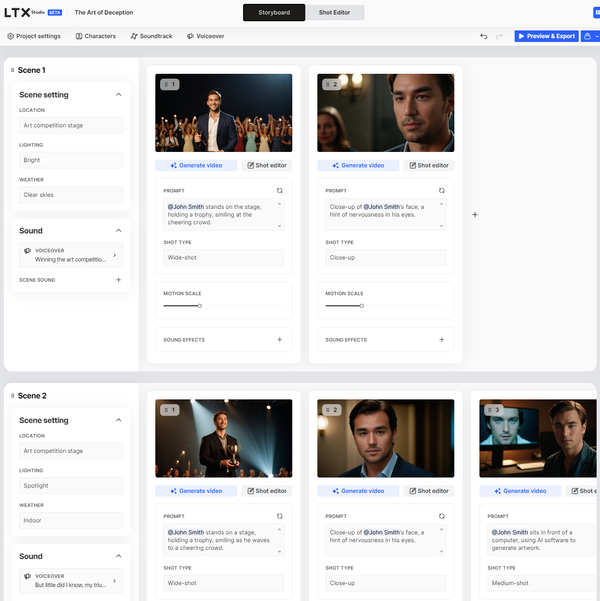The height and width of the screenshot is (601, 600).
Task: Switch to the Shot Editor tab
Action: 335,13
